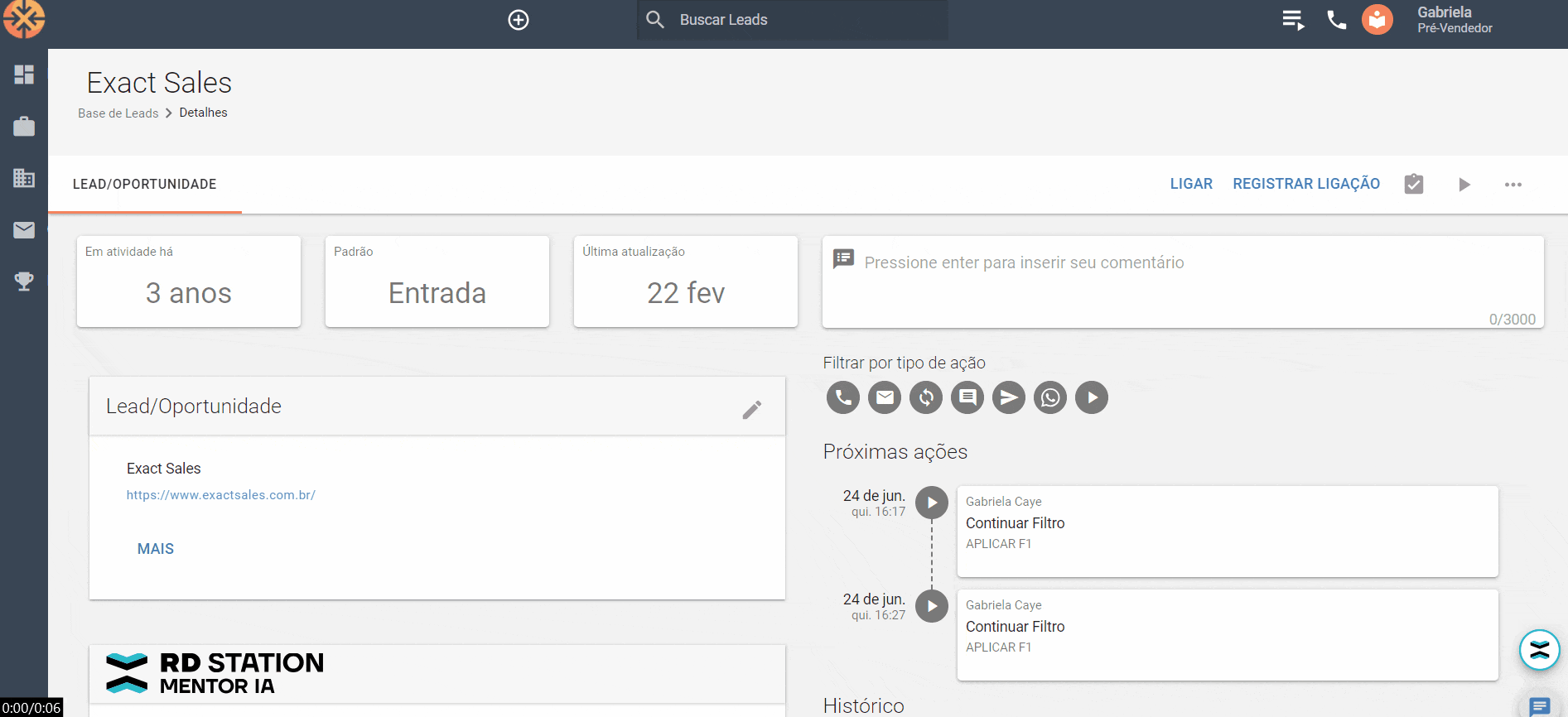Click the RD Station Mentor IA banner

tap(437, 674)
